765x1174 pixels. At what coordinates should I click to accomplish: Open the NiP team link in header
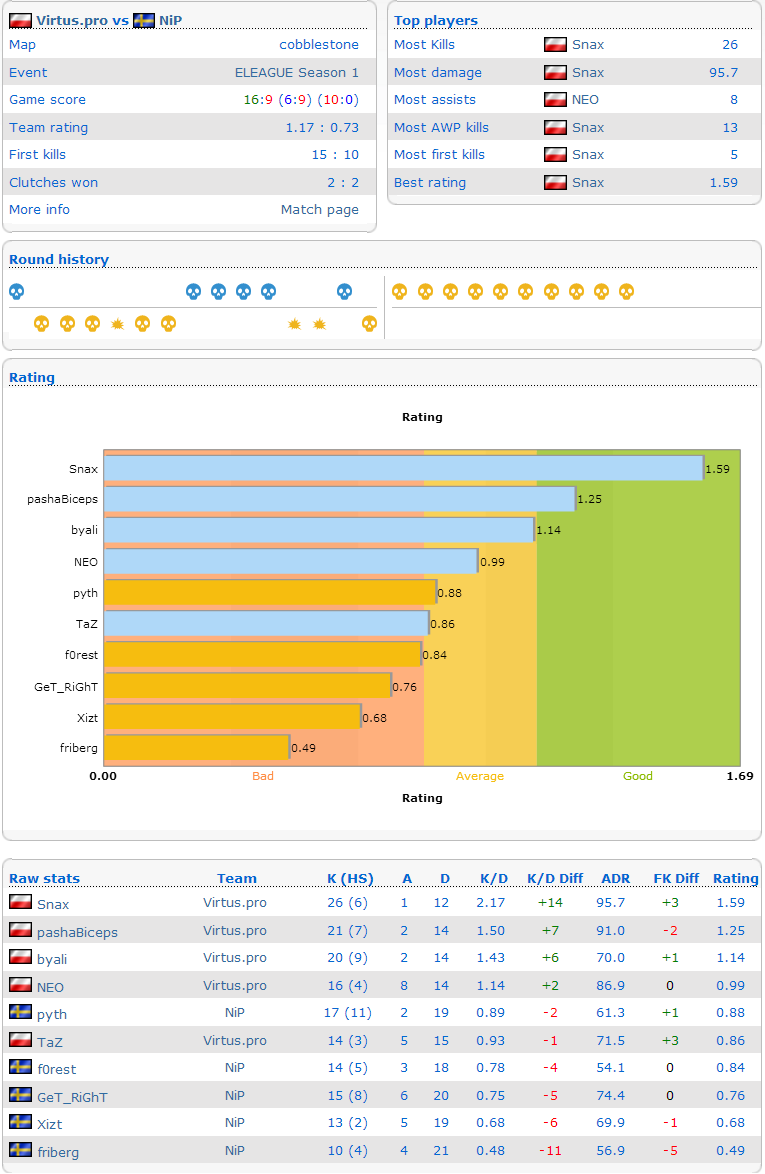tap(170, 20)
